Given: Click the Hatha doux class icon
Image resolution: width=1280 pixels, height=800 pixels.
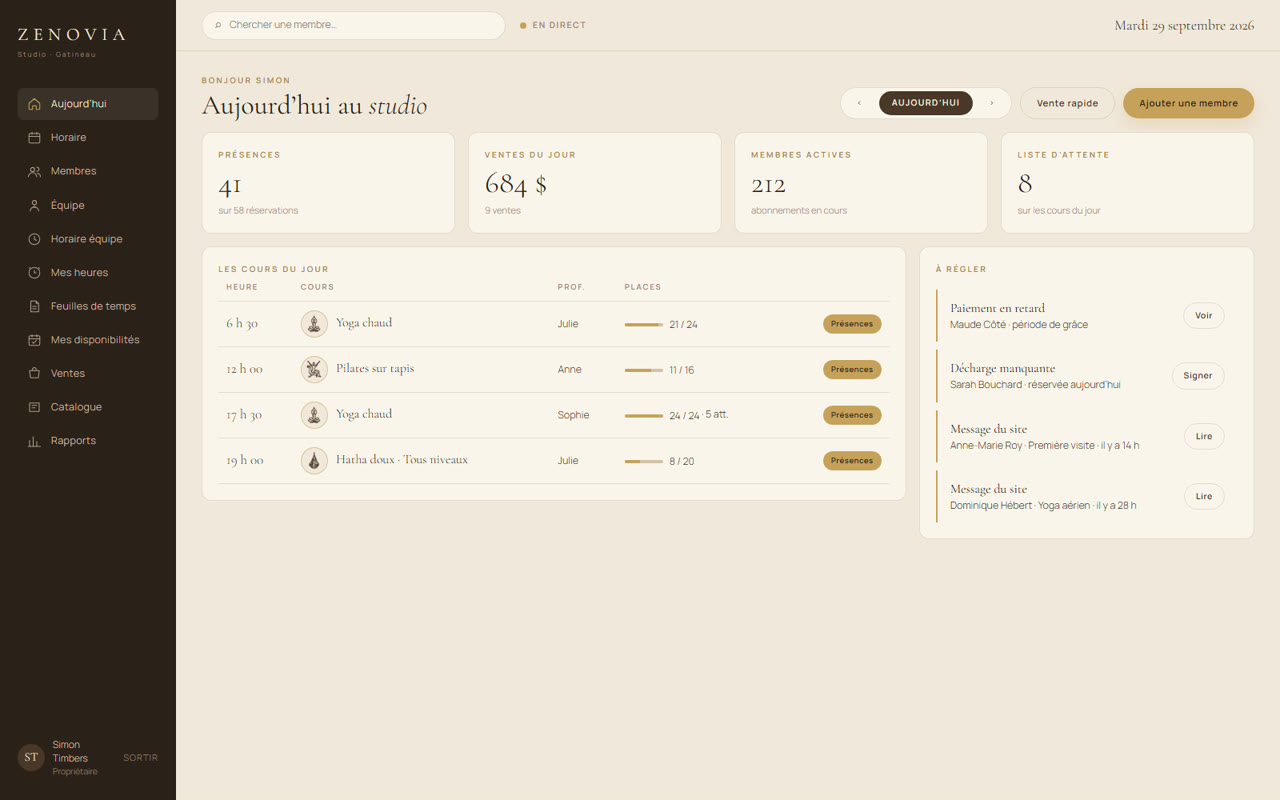Looking at the screenshot, I should point(314,461).
